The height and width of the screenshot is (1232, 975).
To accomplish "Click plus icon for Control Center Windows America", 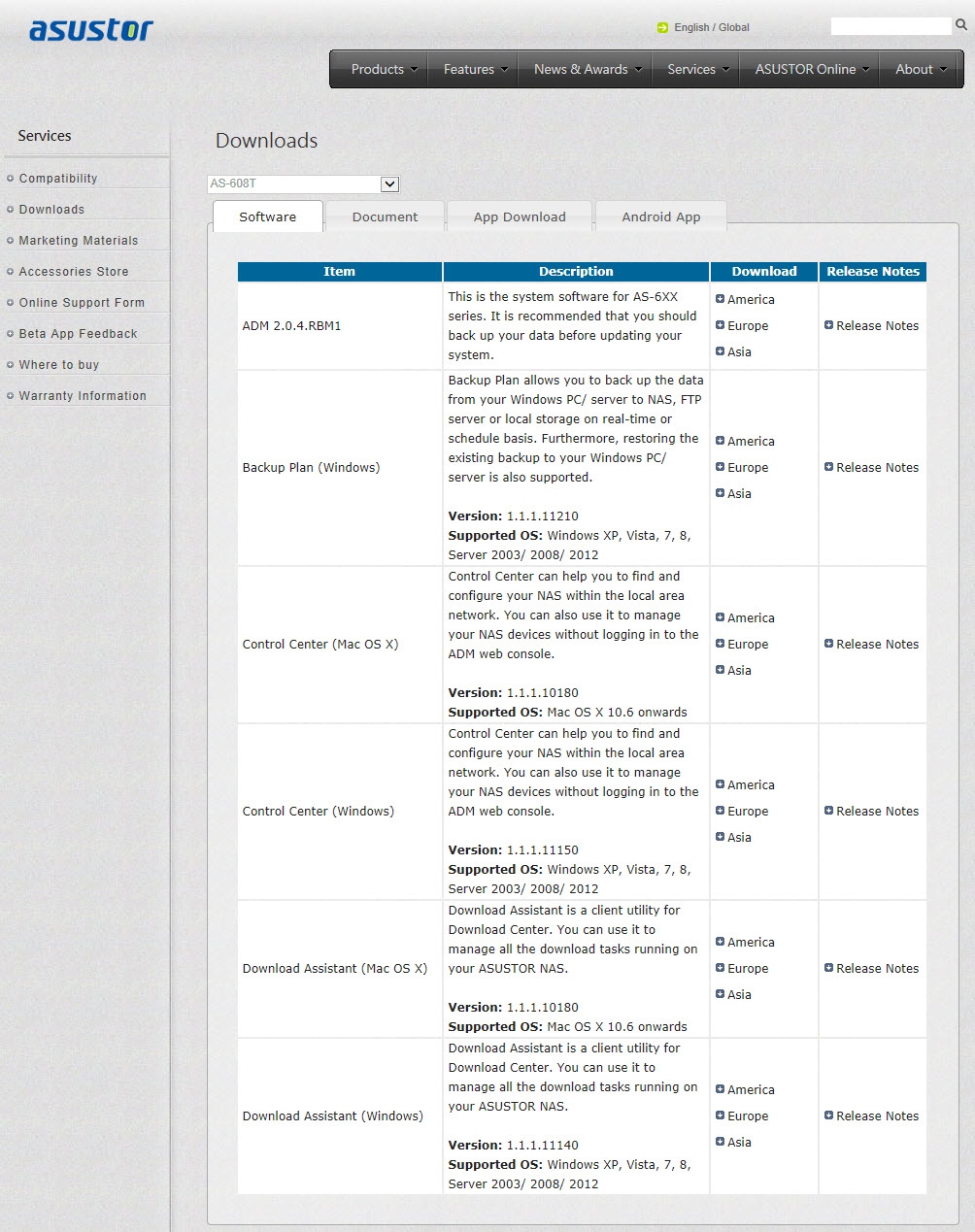I will 720,784.
